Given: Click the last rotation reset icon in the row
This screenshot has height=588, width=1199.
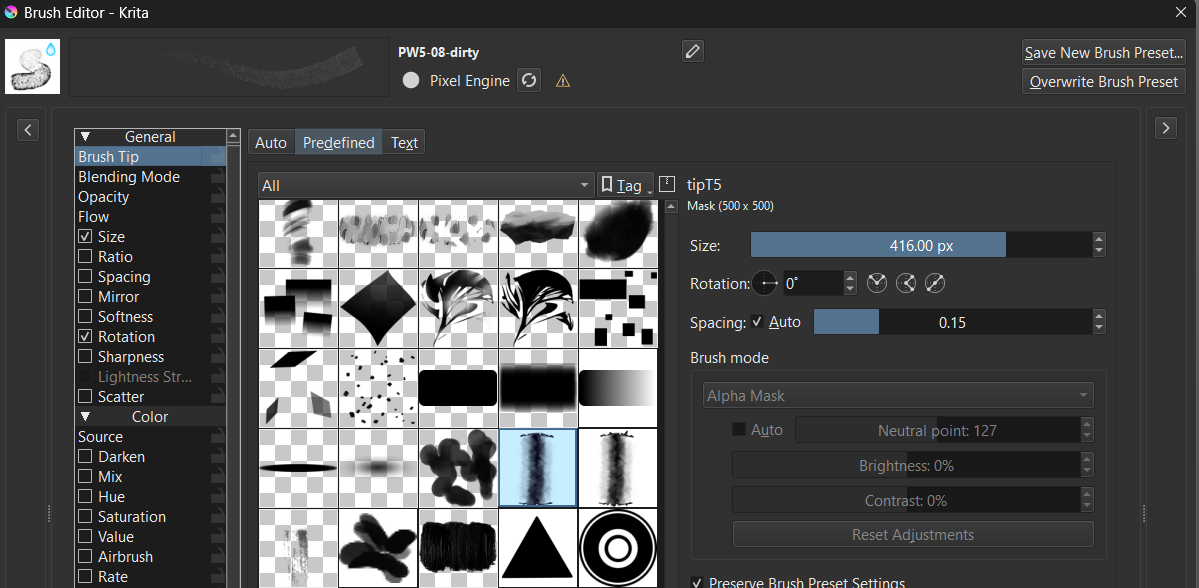Looking at the screenshot, I should coord(935,284).
